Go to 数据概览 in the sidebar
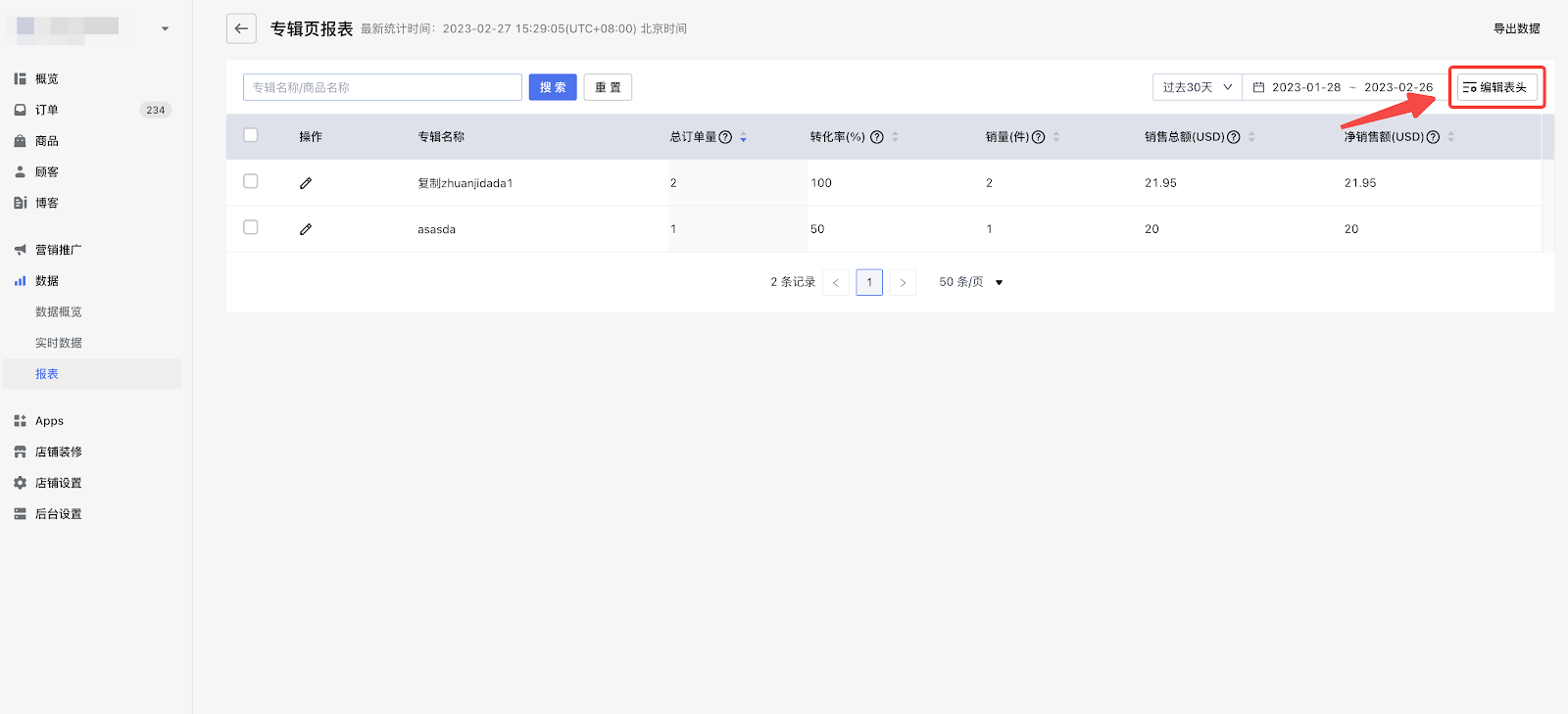 coord(59,311)
